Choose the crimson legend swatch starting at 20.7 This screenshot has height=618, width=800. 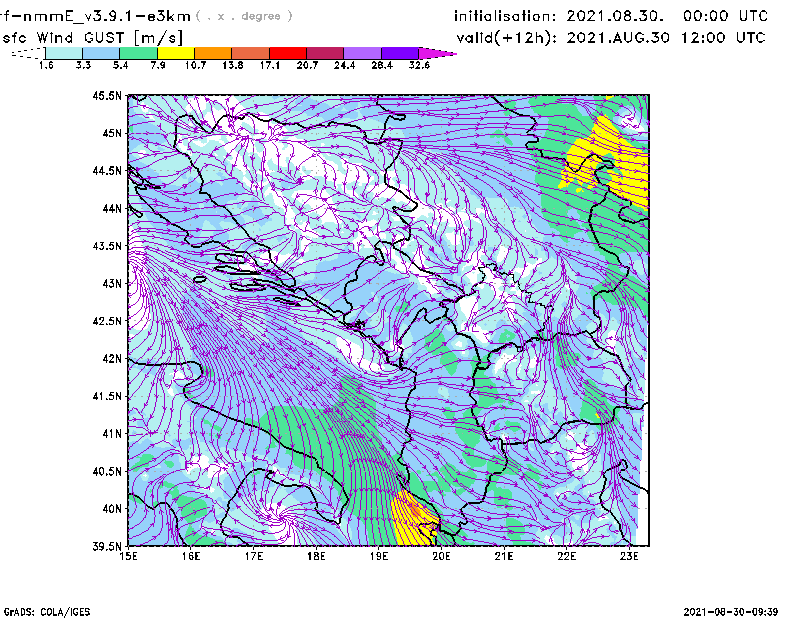point(325,53)
